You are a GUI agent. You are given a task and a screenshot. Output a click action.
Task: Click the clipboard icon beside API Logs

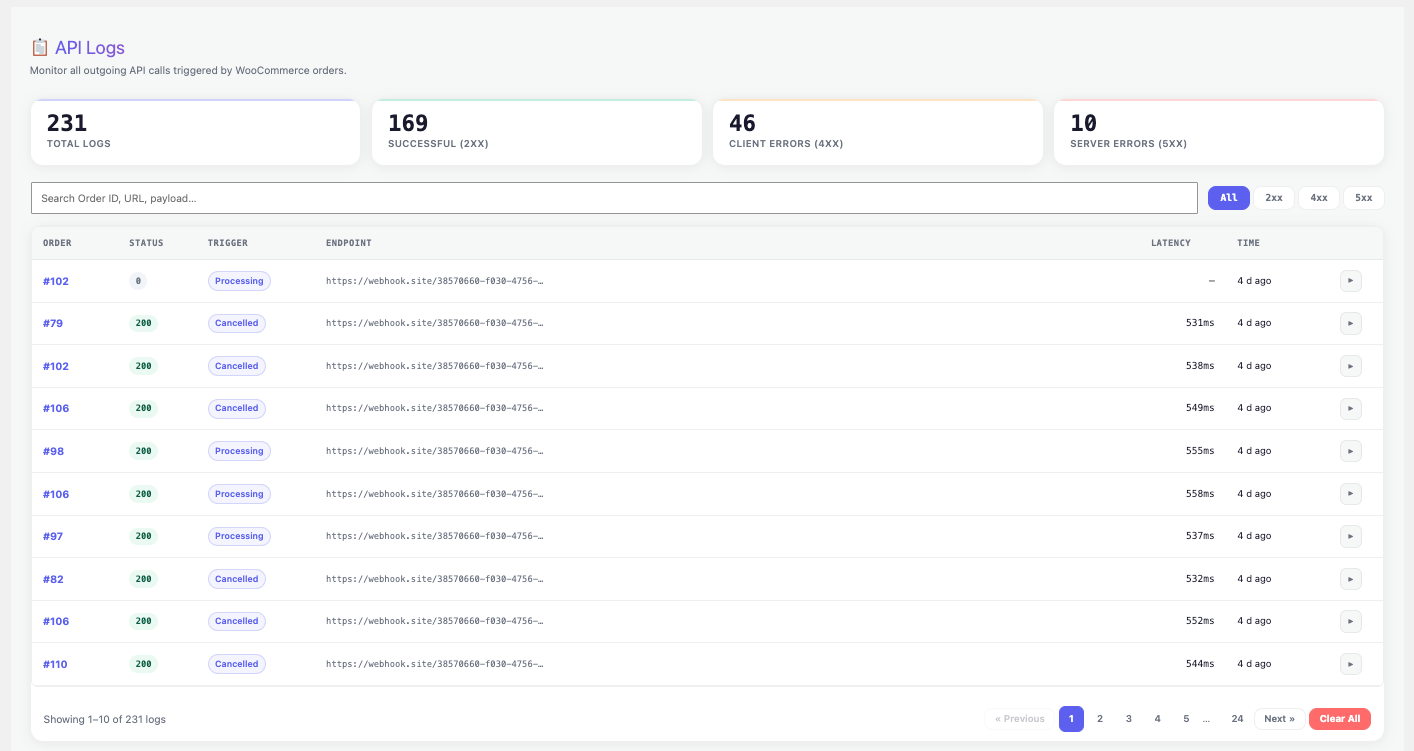click(x=40, y=47)
